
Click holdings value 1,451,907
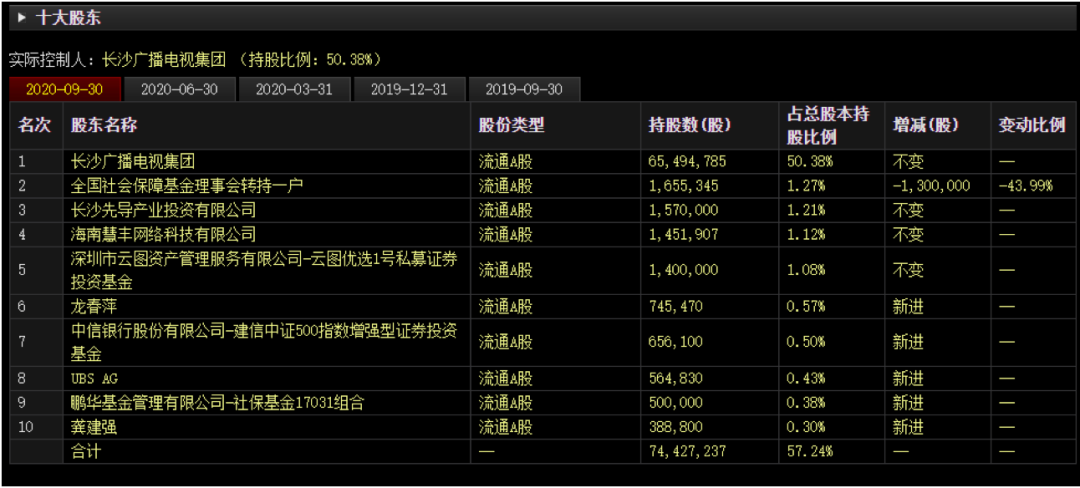pos(684,234)
